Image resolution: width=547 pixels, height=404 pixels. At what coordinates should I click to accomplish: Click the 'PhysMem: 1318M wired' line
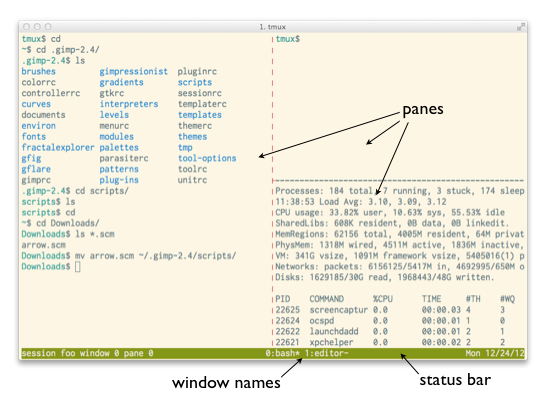pyautogui.click(x=400, y=245)
